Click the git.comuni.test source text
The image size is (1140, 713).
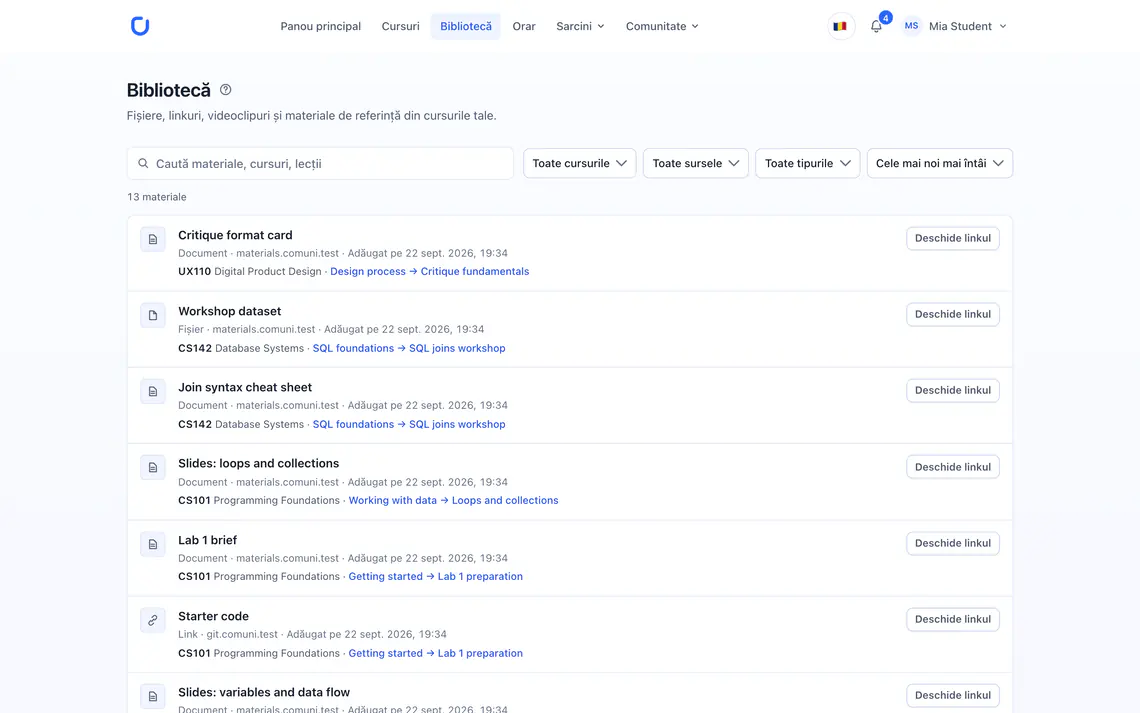click(x=242, y=635)
